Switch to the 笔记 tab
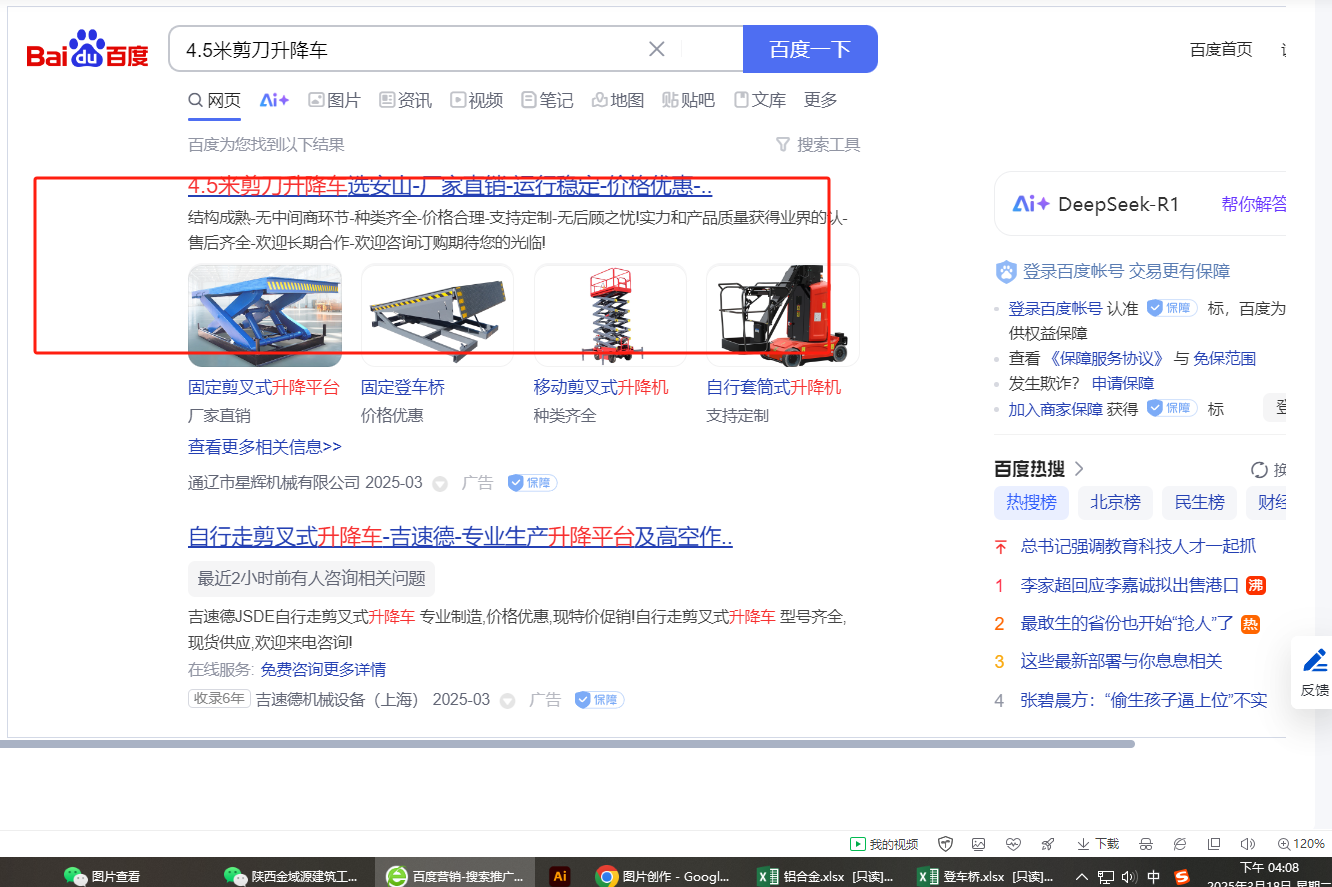This screenshot has height=887, width=1332. 547,100
